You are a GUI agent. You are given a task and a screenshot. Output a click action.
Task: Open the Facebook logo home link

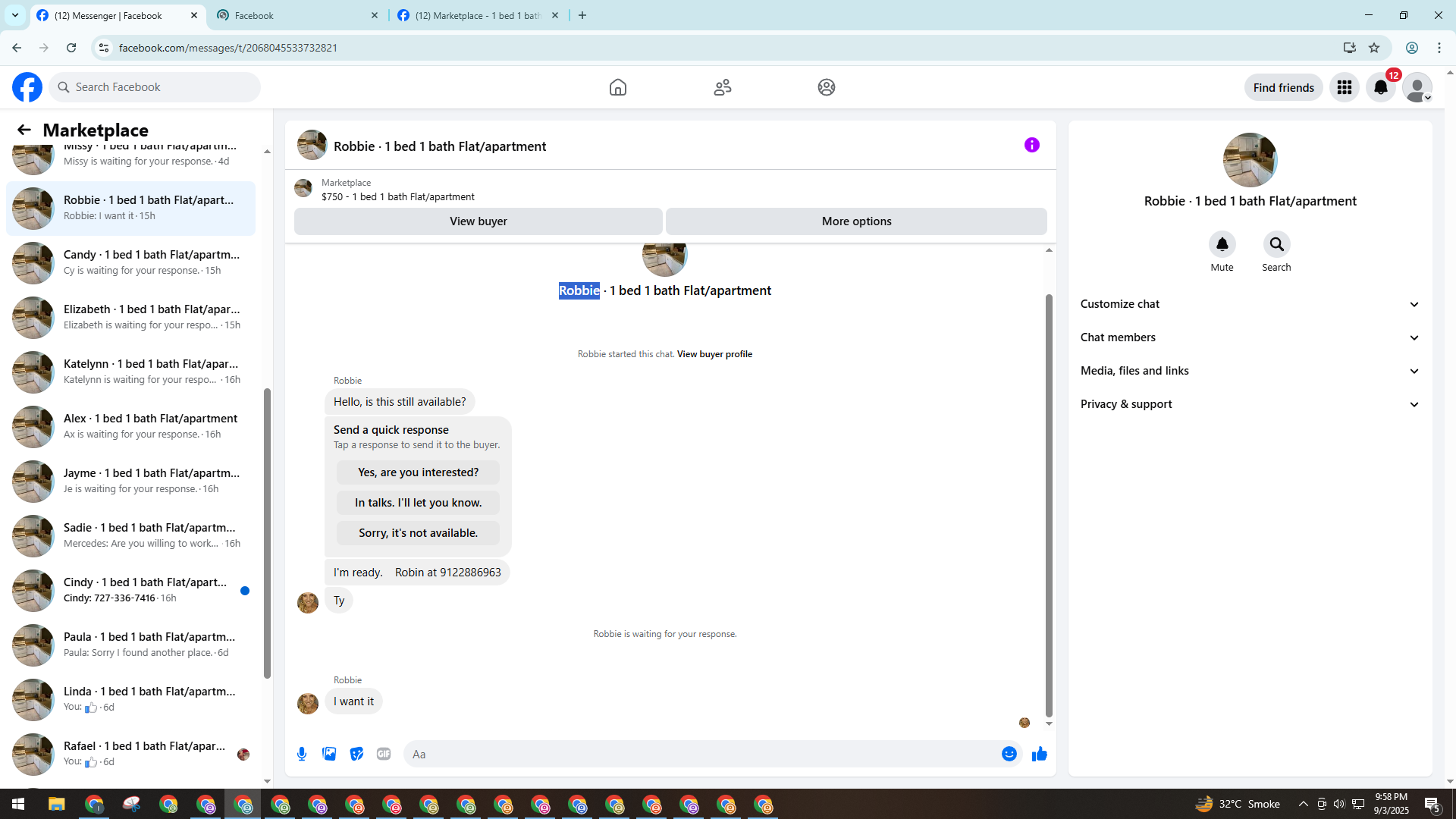tap(27, 87)
